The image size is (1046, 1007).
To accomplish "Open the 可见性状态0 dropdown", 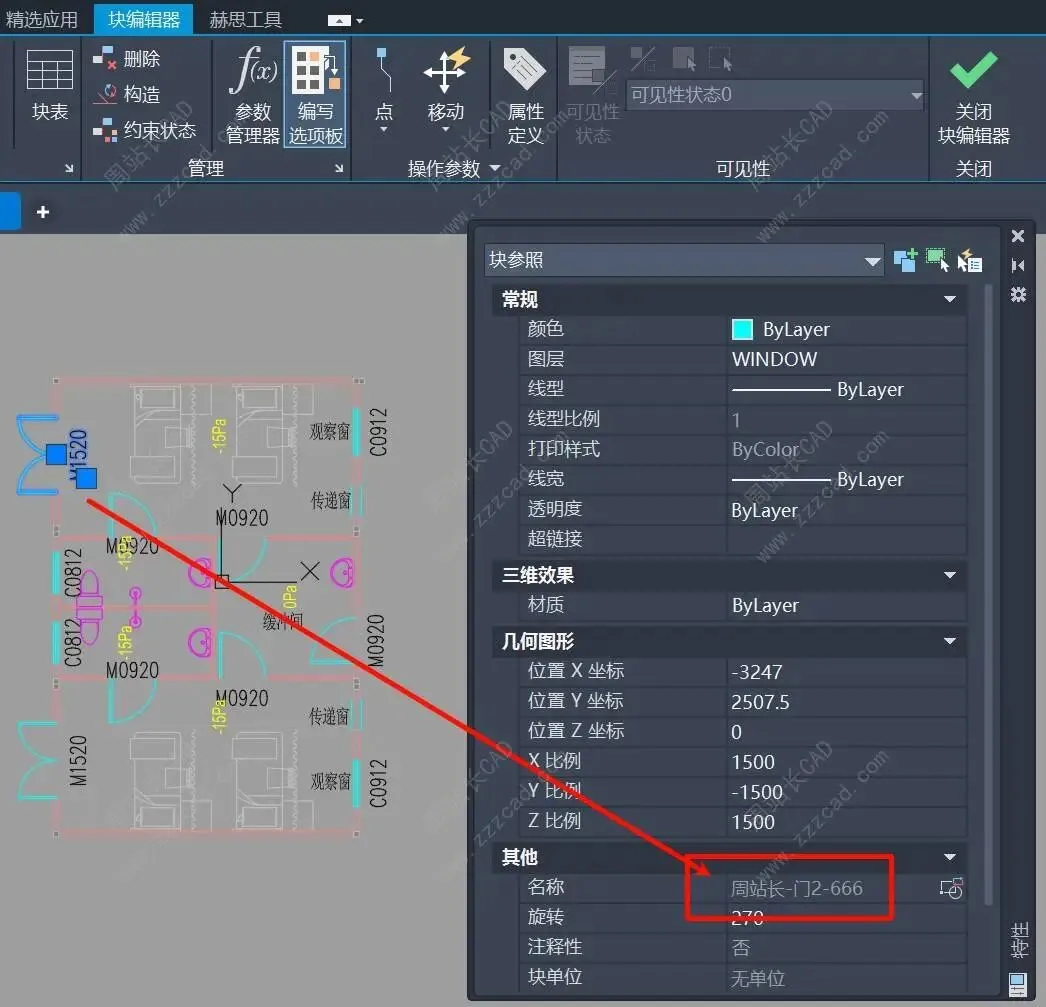I will tap(775, 95).
